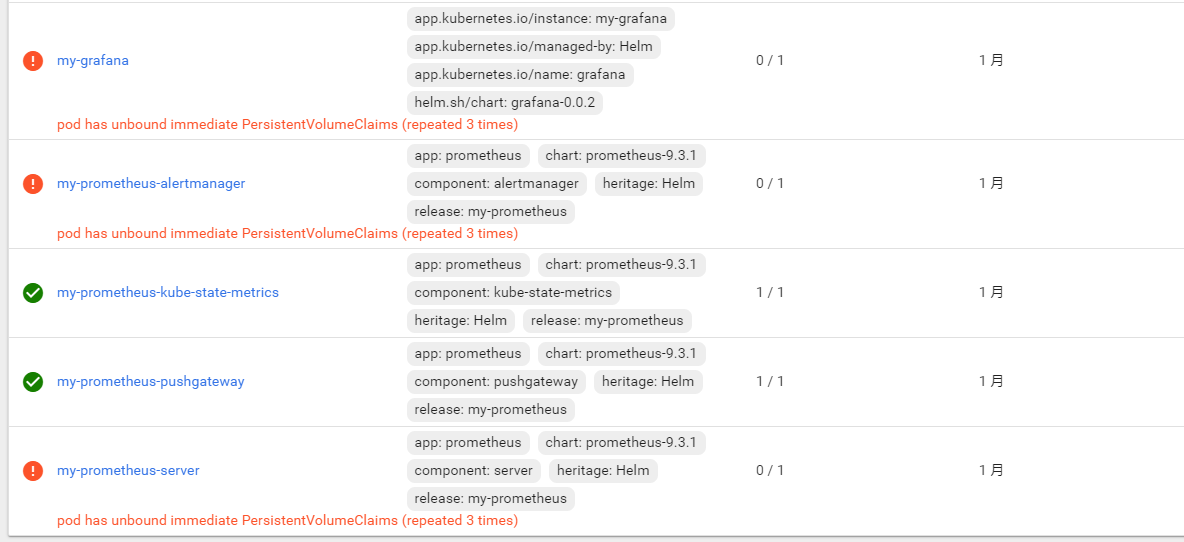The image size is (1184, 542).
Task: Click the 1 月 age value for my-grafana
Action: point(991,61)
